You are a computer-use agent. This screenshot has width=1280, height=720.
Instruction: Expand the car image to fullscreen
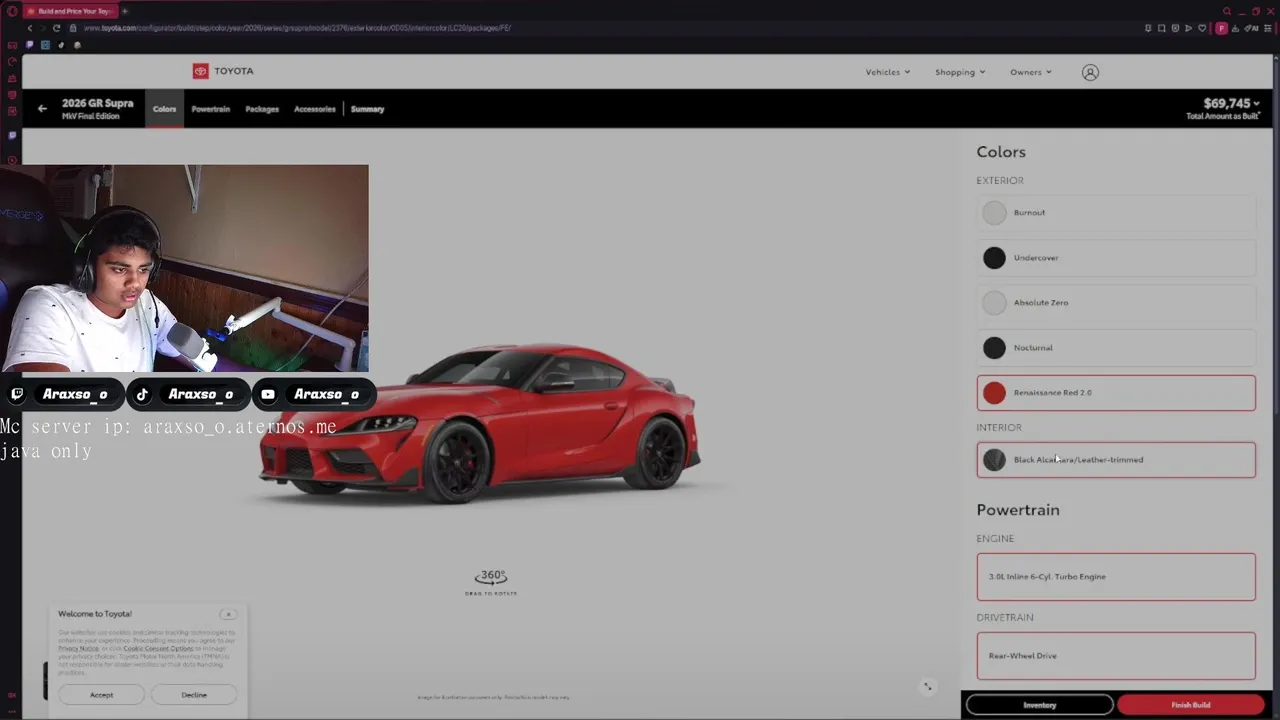(927, 686)
